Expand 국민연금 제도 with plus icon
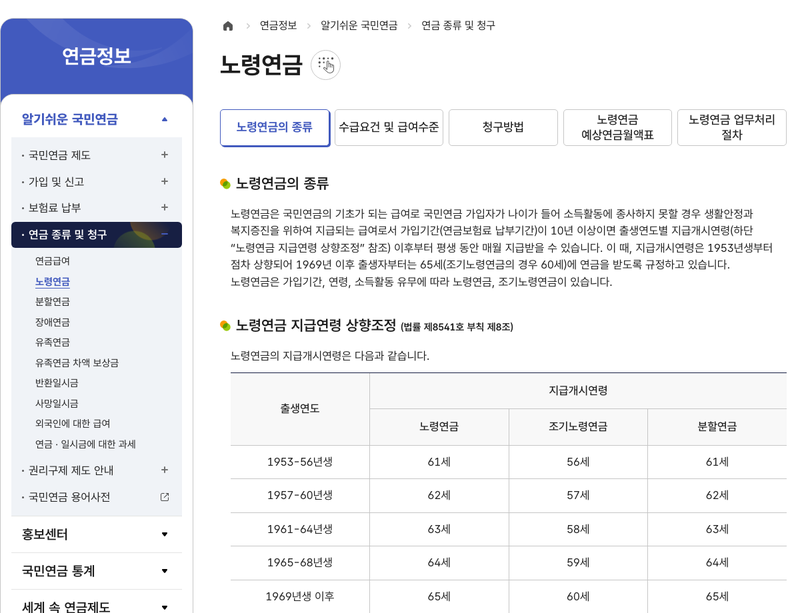Screen dimensions: 800x613 click(x=164, y=155)
